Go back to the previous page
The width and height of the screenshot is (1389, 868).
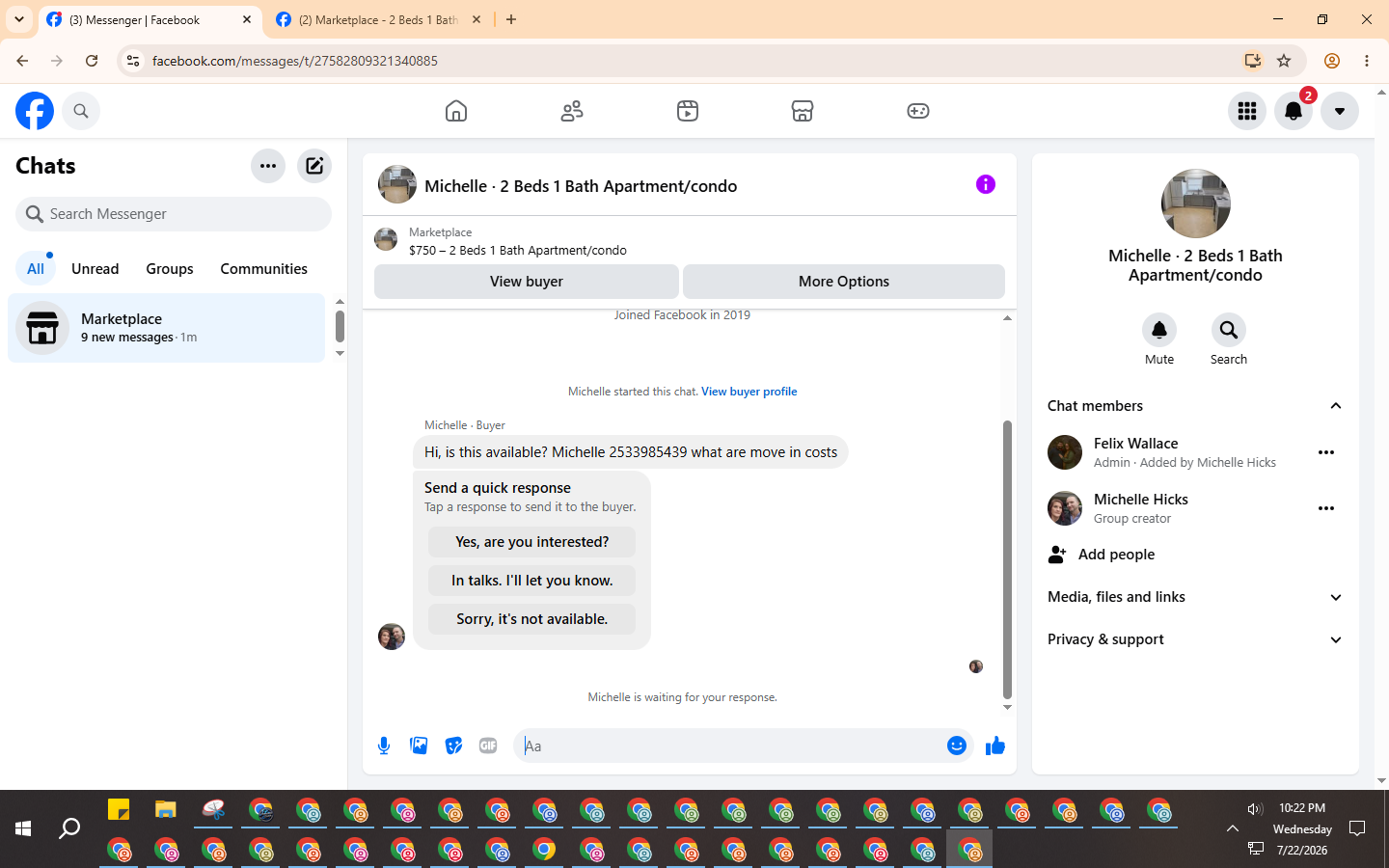point(22,61)
